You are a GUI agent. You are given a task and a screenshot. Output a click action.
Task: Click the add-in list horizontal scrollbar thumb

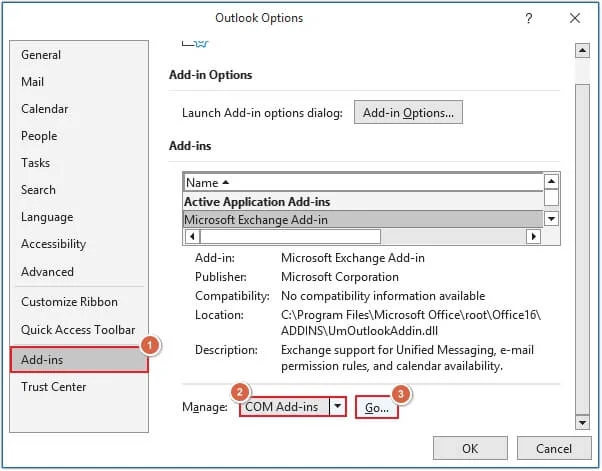(x=290, y=236)
